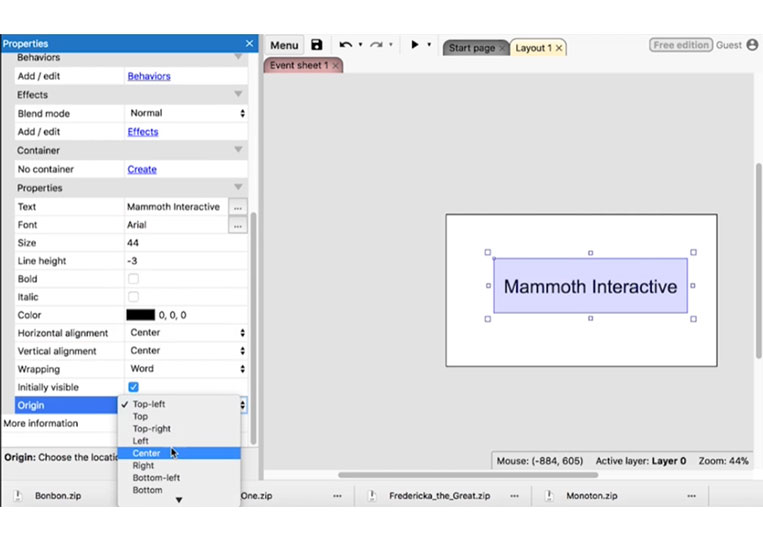The height and width of the screenshot is (541, 763).
Task: Open options for Fredericka_the_Great.zip download
Action: tap(514, 496)
